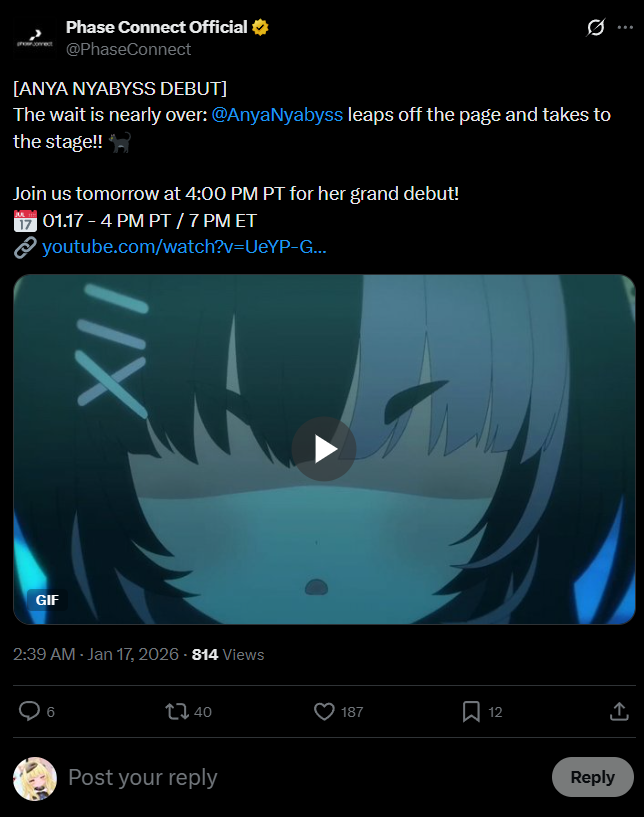Open the share post icon

[x=619, y=711]
